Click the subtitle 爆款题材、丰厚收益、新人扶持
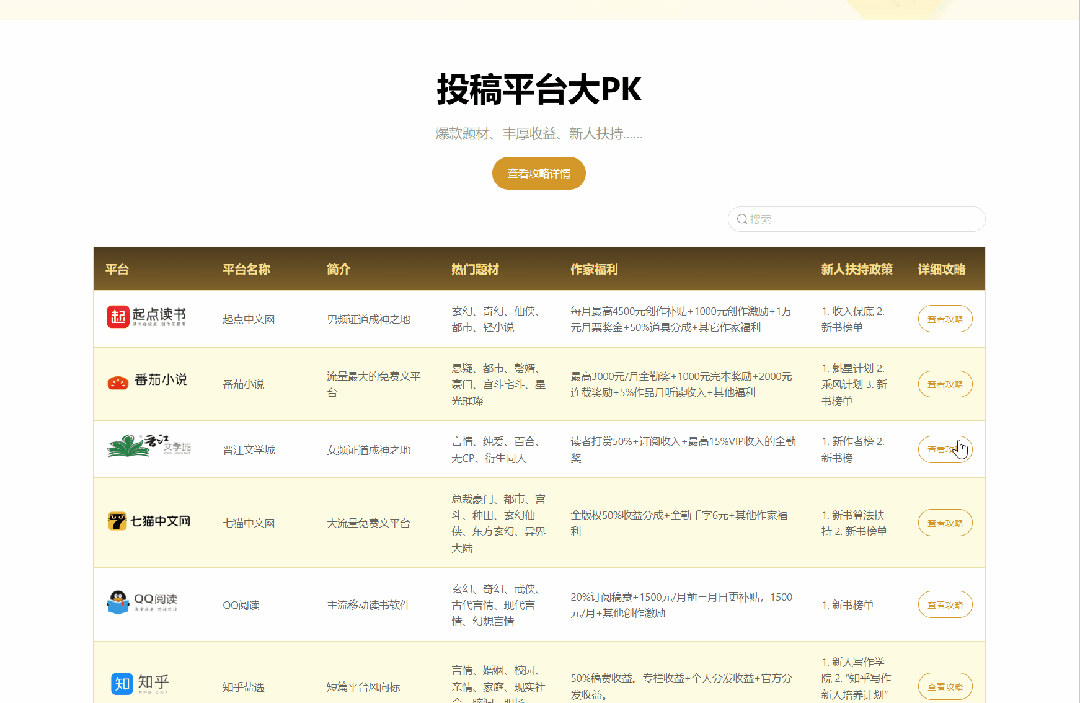Viewport: 1080px width, 703px height. [539, 134]
